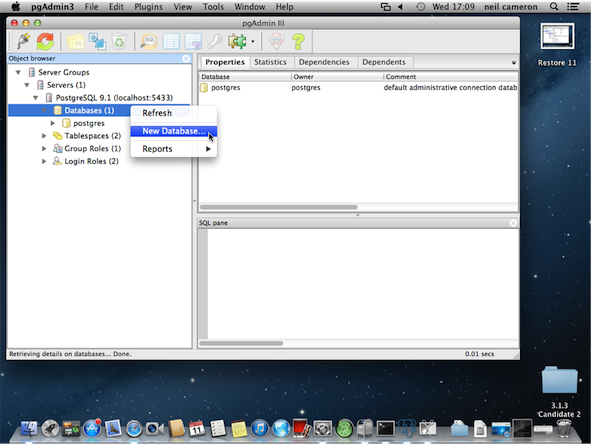Switch to the Dependencies tab
This screenshot has height=444, width=591.
(324, 62)
